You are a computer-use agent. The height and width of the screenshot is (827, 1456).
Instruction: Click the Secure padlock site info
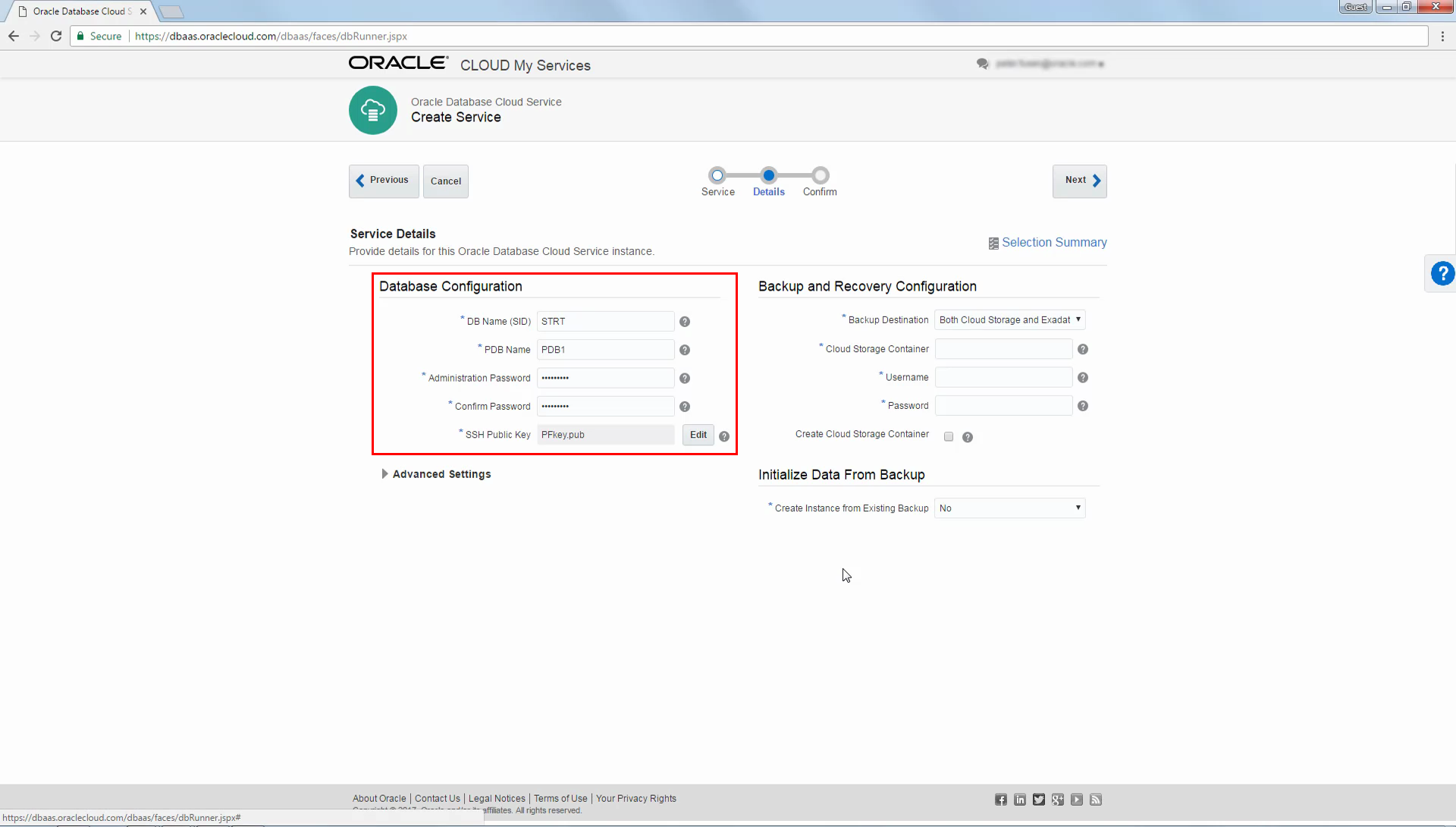[99, 36]
